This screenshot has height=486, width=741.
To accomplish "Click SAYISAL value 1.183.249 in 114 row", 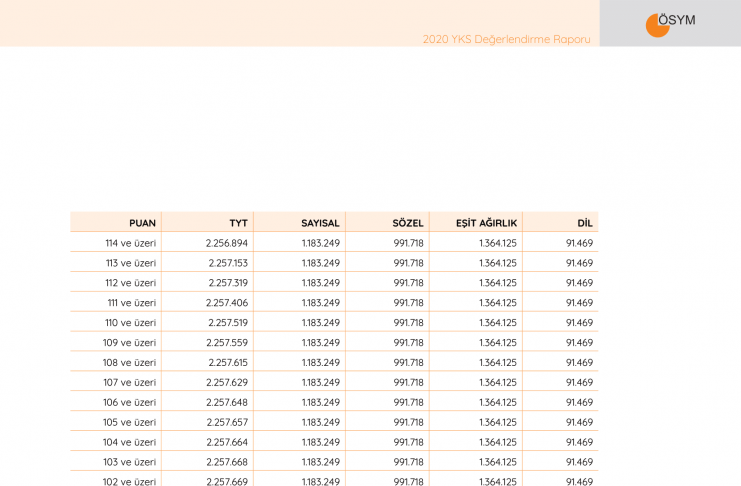I will tap(320, 243).
